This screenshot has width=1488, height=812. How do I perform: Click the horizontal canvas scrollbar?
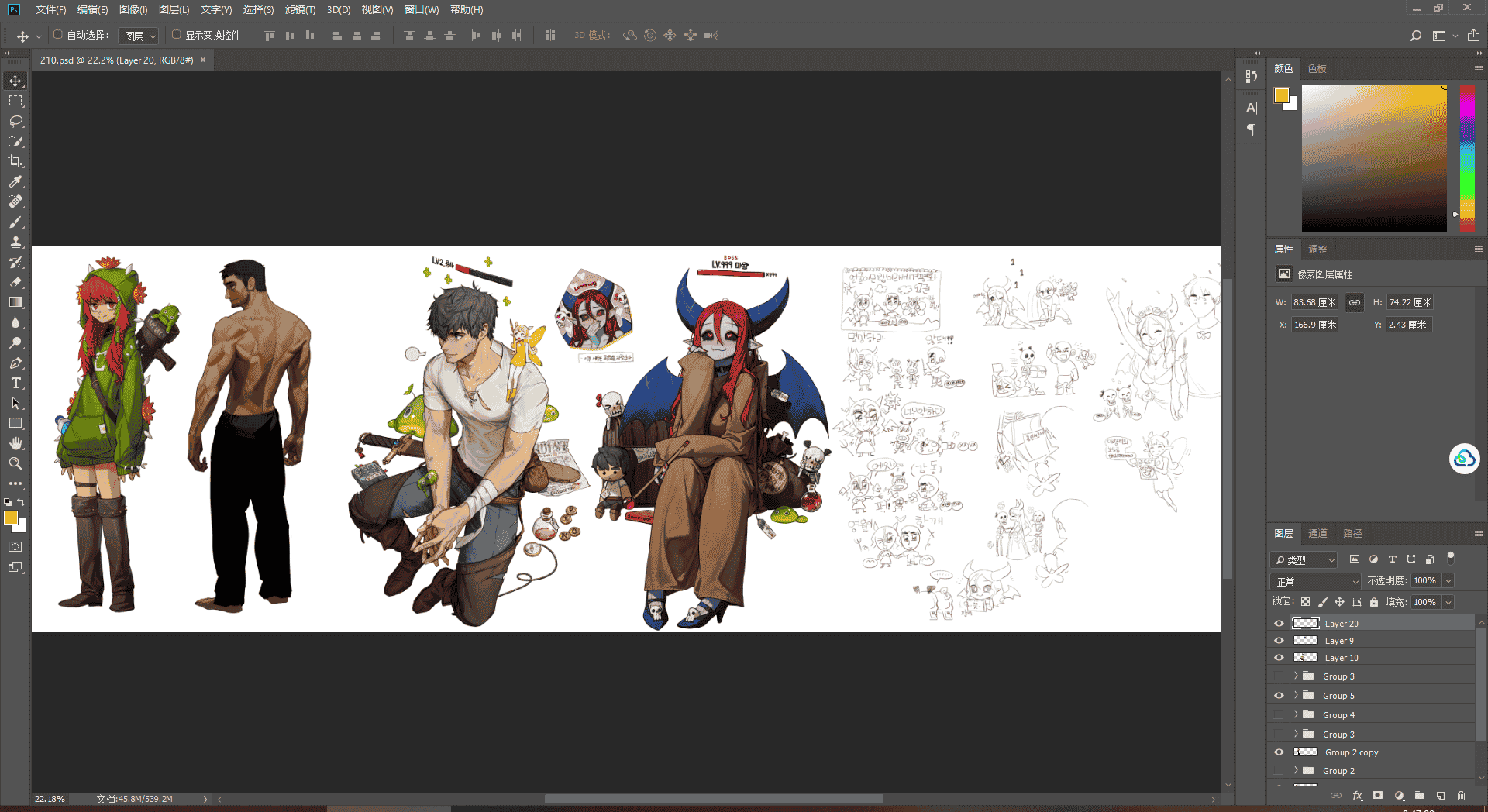[x=713, y=799]
